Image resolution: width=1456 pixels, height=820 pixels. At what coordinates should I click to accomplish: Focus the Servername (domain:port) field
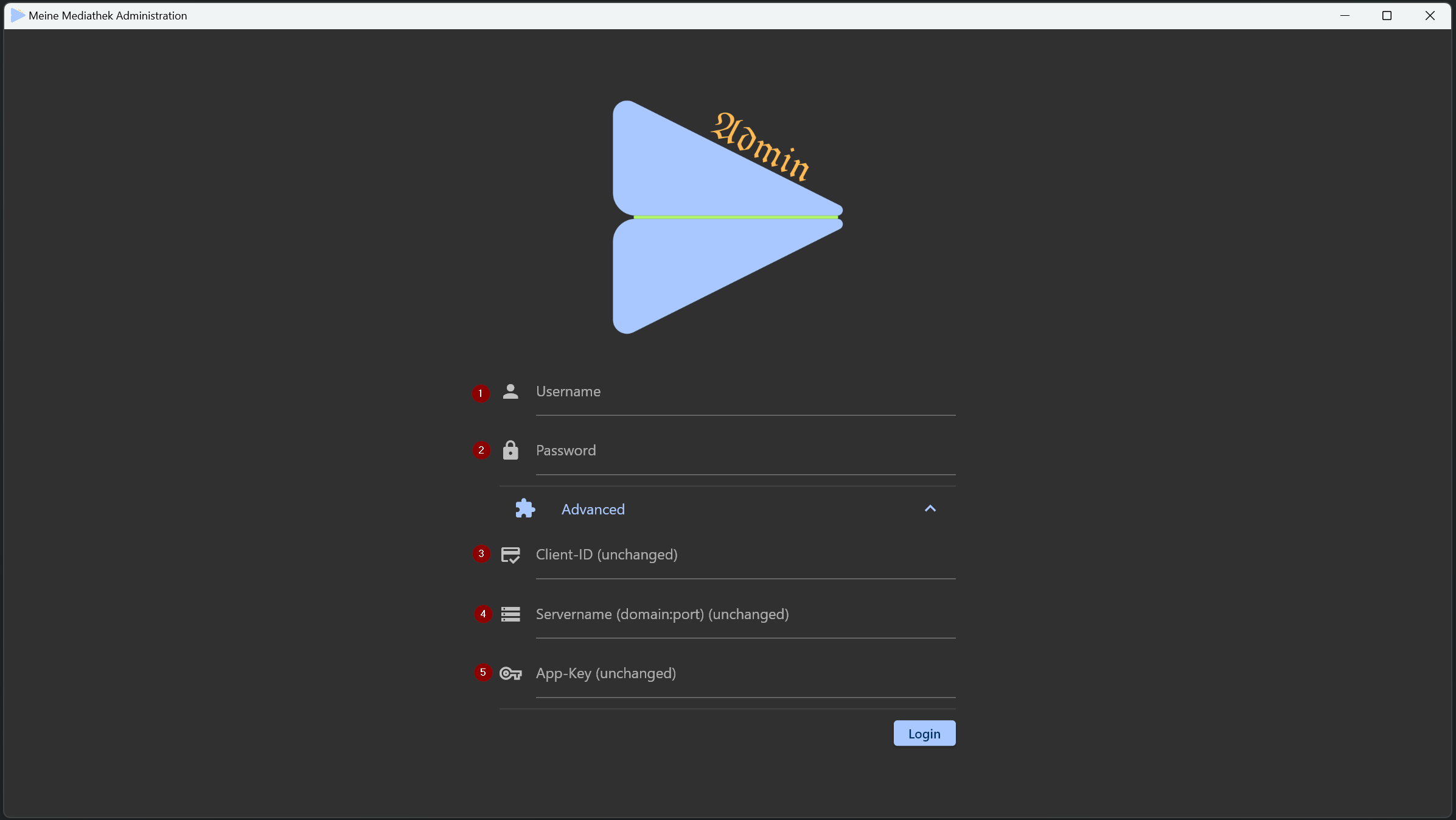(x=745, y=615)
